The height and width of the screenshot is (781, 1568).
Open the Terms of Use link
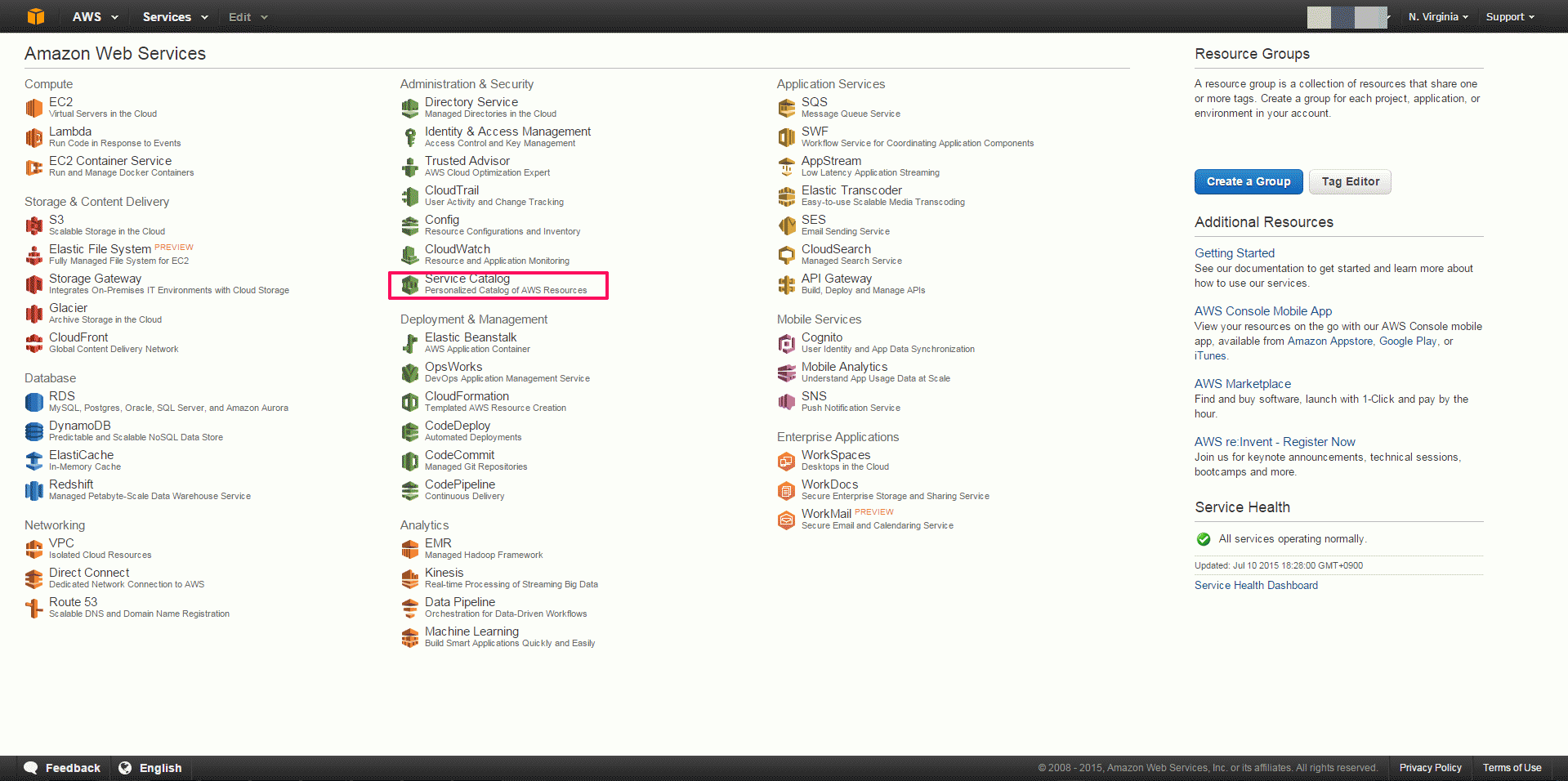(1512, 768)
